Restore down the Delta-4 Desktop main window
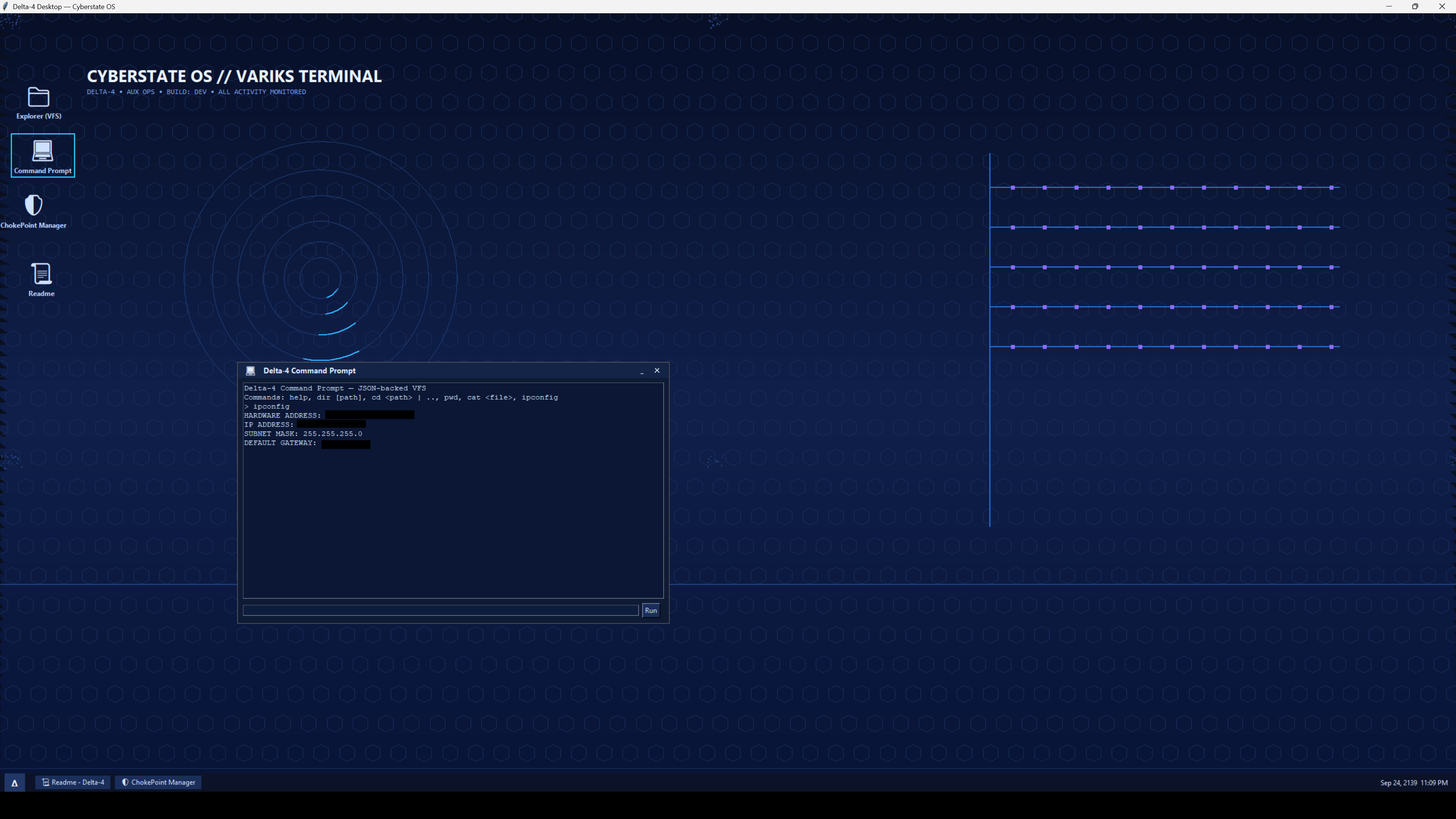1456x819 pixels. tap(1415, 7)
